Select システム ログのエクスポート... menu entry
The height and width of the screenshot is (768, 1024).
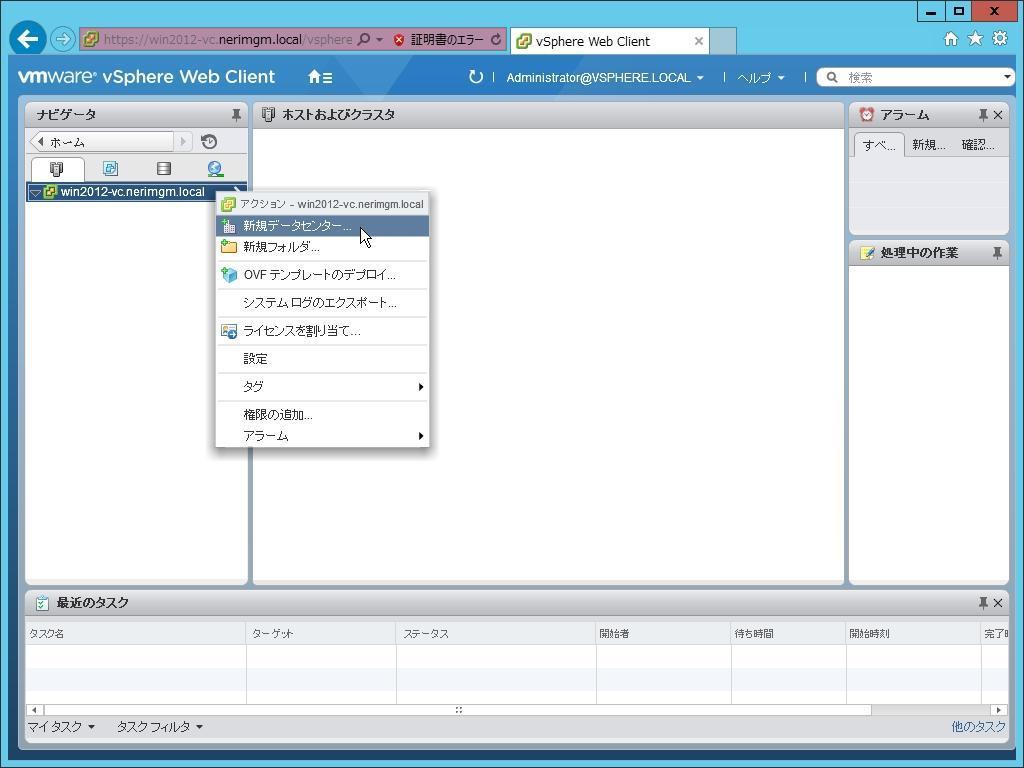click(323, 303)
